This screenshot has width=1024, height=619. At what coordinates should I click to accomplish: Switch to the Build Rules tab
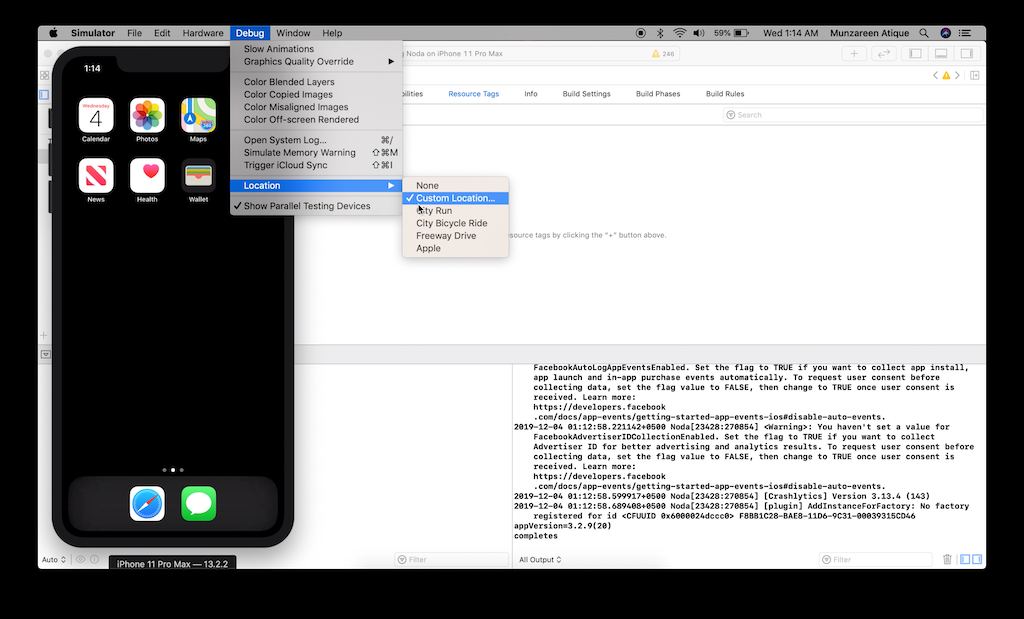tap(725, 94)
